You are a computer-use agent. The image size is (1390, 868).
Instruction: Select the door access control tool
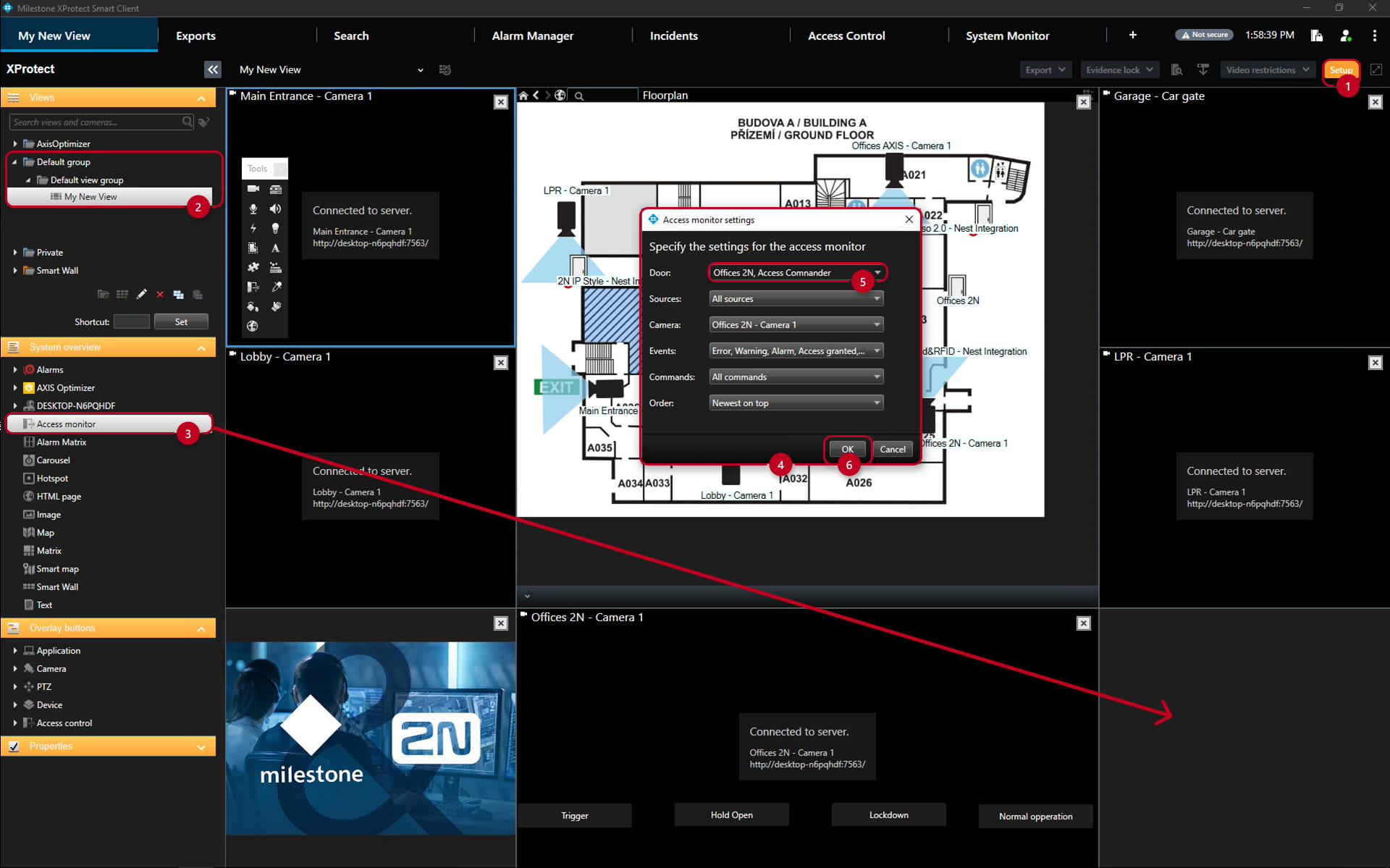point(253,287)
